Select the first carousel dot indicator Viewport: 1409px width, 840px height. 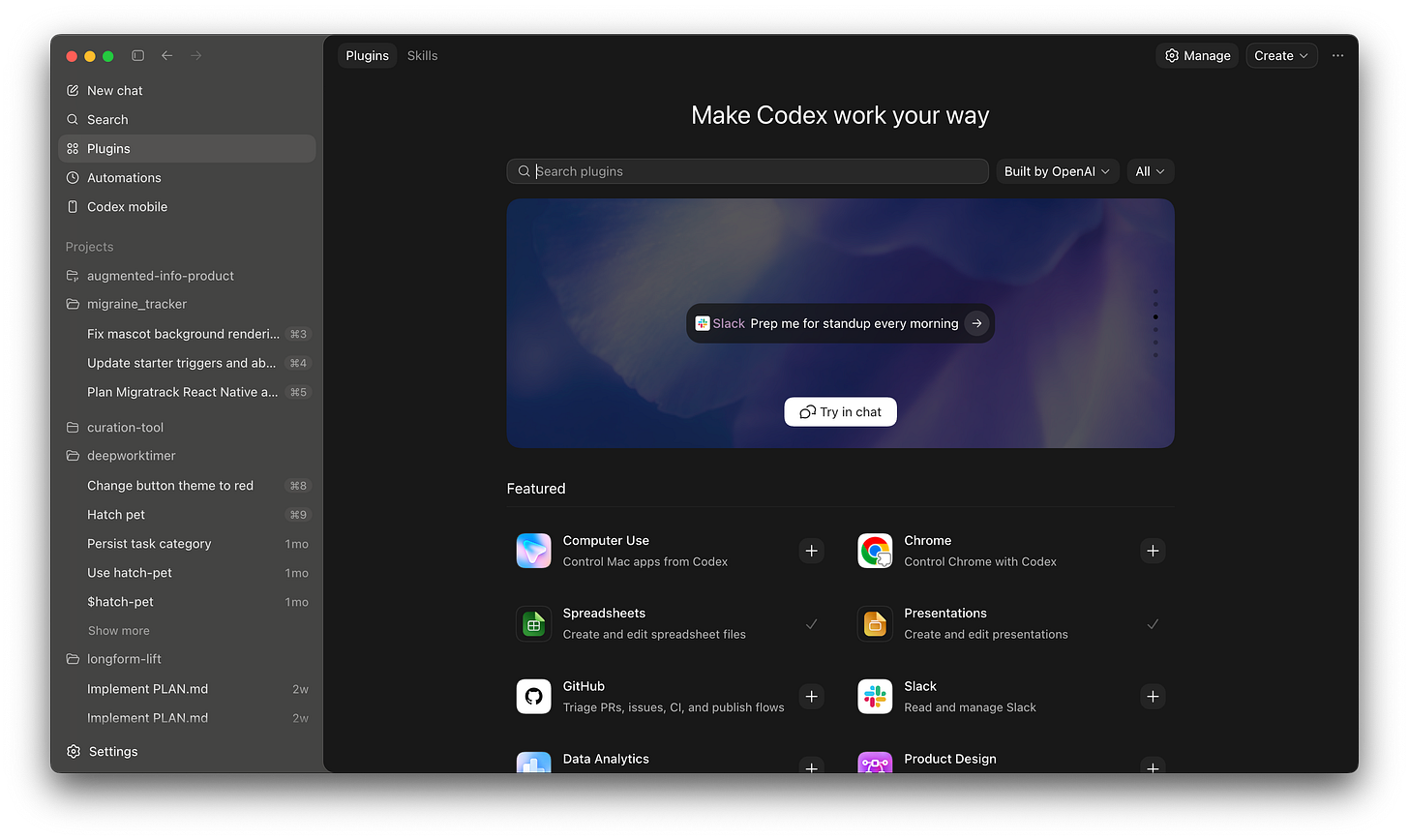[x=1155, y=292]
